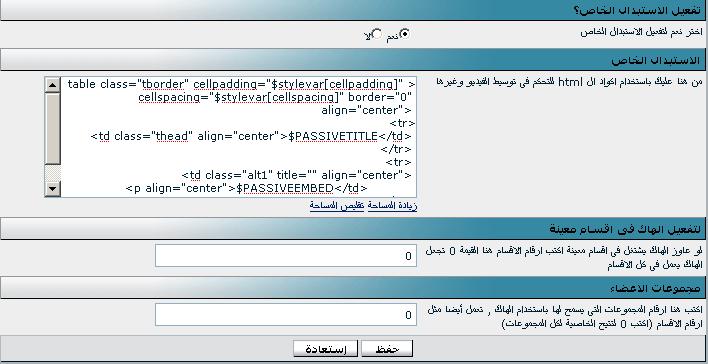Select the نعم (yes) radio button

point(405,34)
